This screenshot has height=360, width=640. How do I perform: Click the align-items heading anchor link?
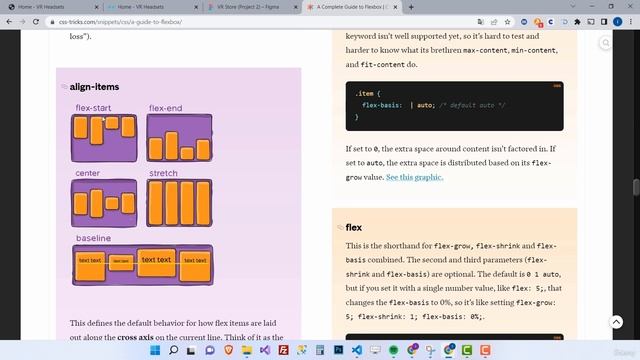[x=64, y=87]
